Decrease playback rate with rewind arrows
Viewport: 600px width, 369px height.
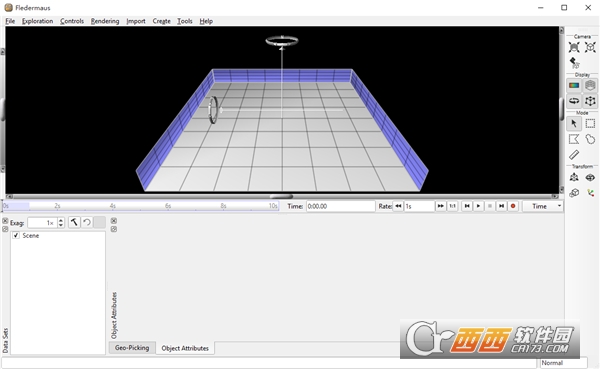(398, 206)
